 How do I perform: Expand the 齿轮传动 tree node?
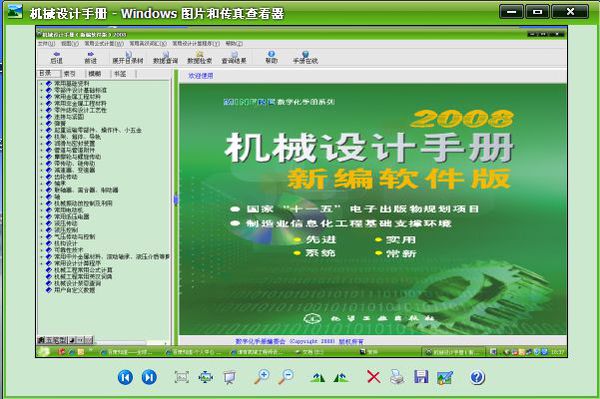41,177
